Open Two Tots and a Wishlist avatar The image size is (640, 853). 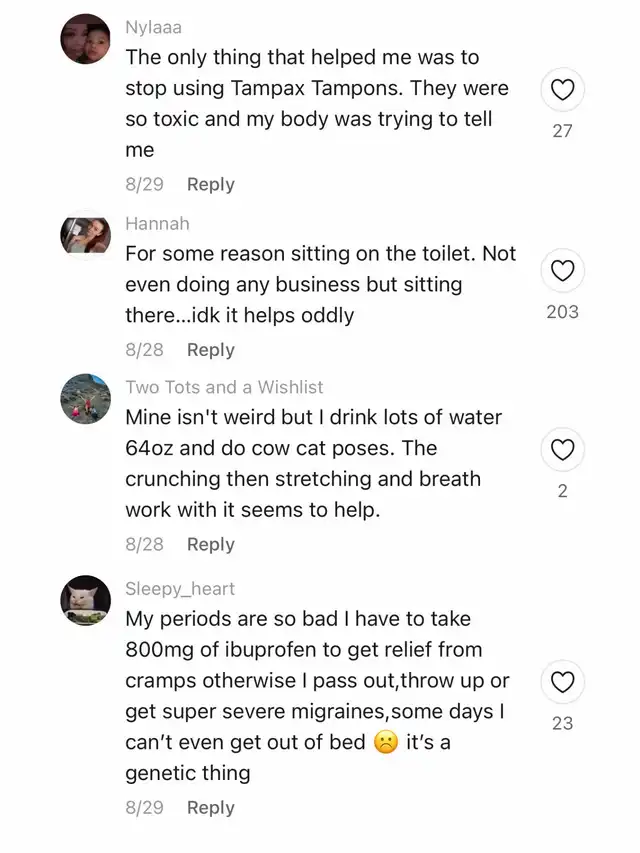click(85, 399)
